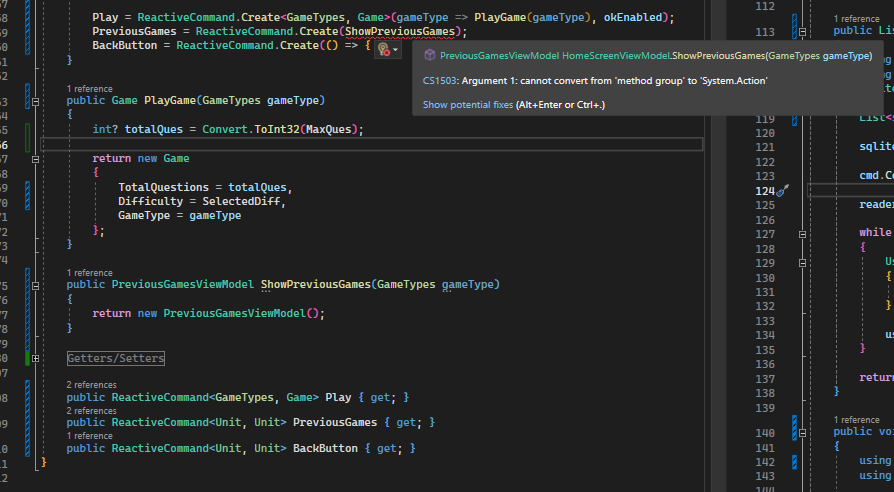Click the ShowPreviousGames method name in its declaration

tap(316, 284)
